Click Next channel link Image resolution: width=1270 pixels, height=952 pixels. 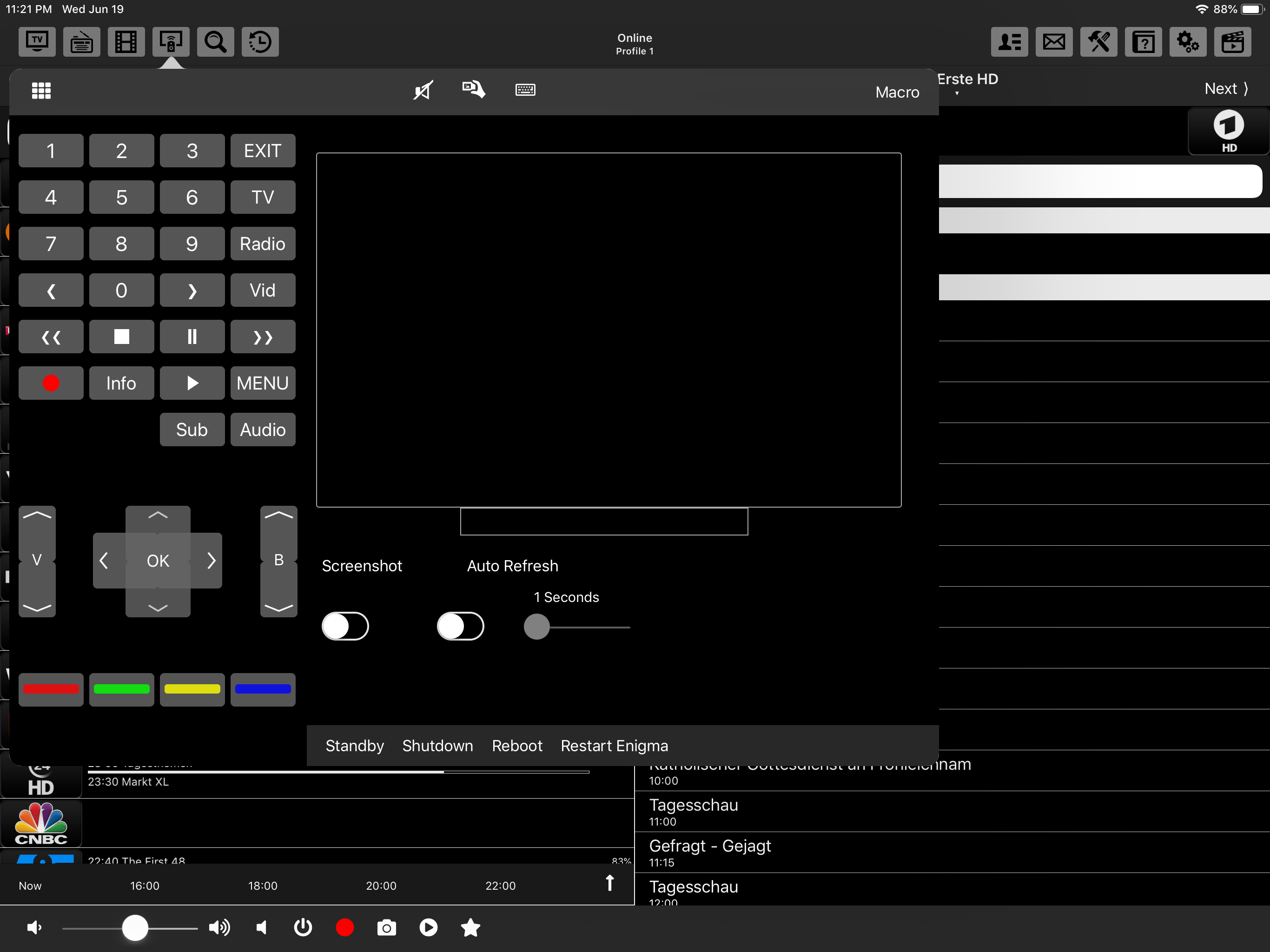[1226, 88]
